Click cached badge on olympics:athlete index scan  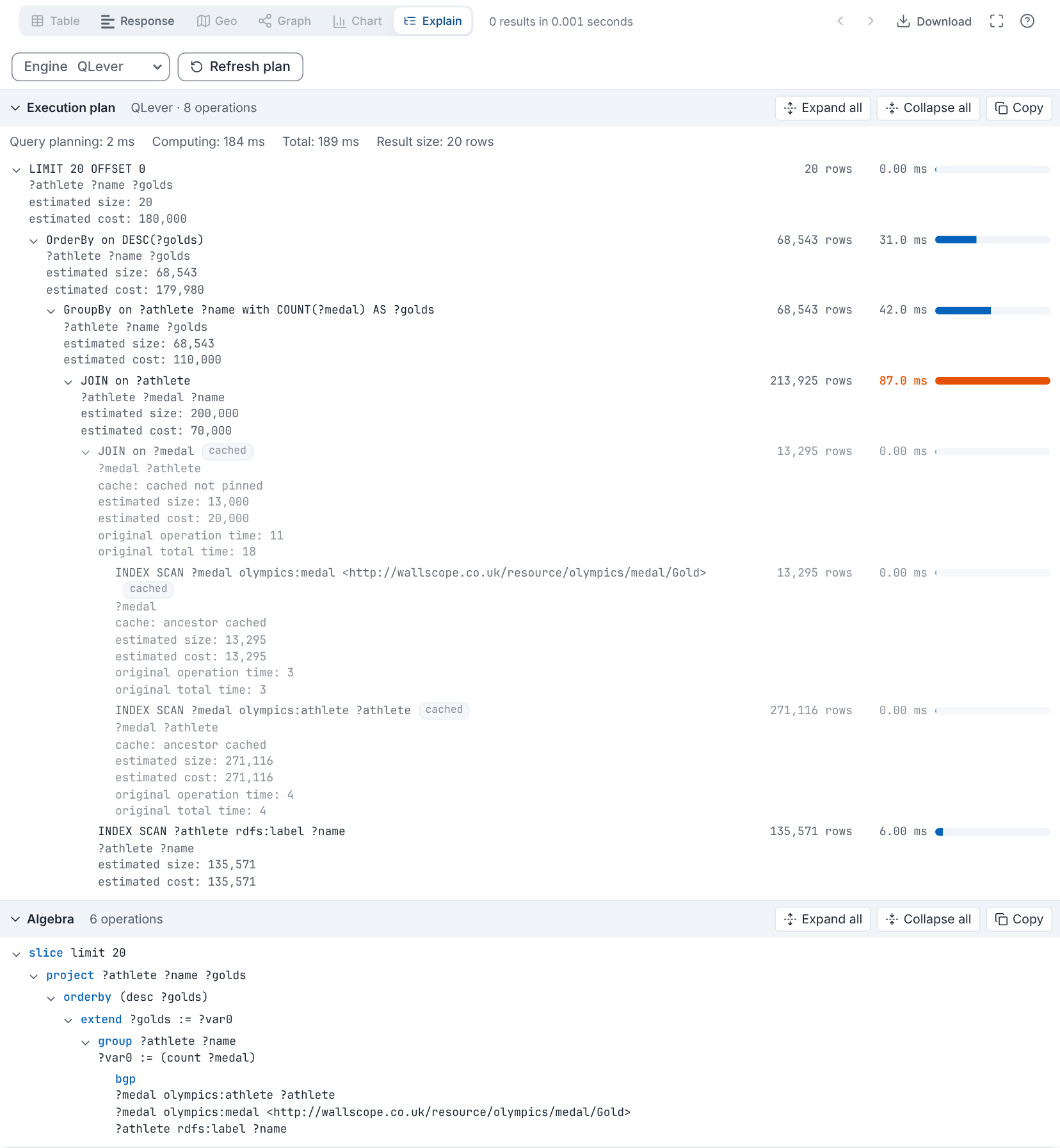tap(444, 710)
